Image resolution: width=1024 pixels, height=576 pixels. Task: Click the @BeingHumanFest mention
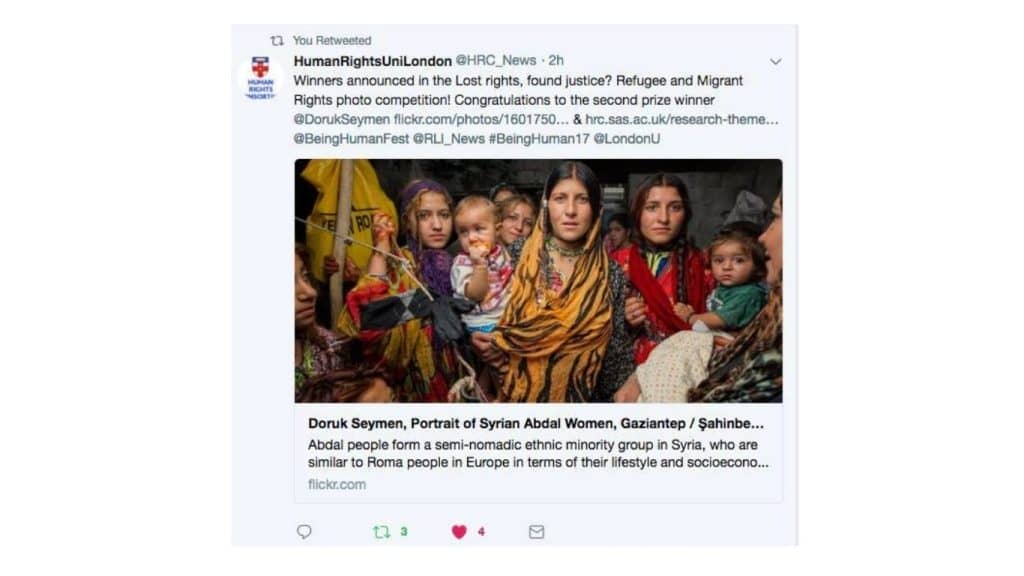[351, 139]
